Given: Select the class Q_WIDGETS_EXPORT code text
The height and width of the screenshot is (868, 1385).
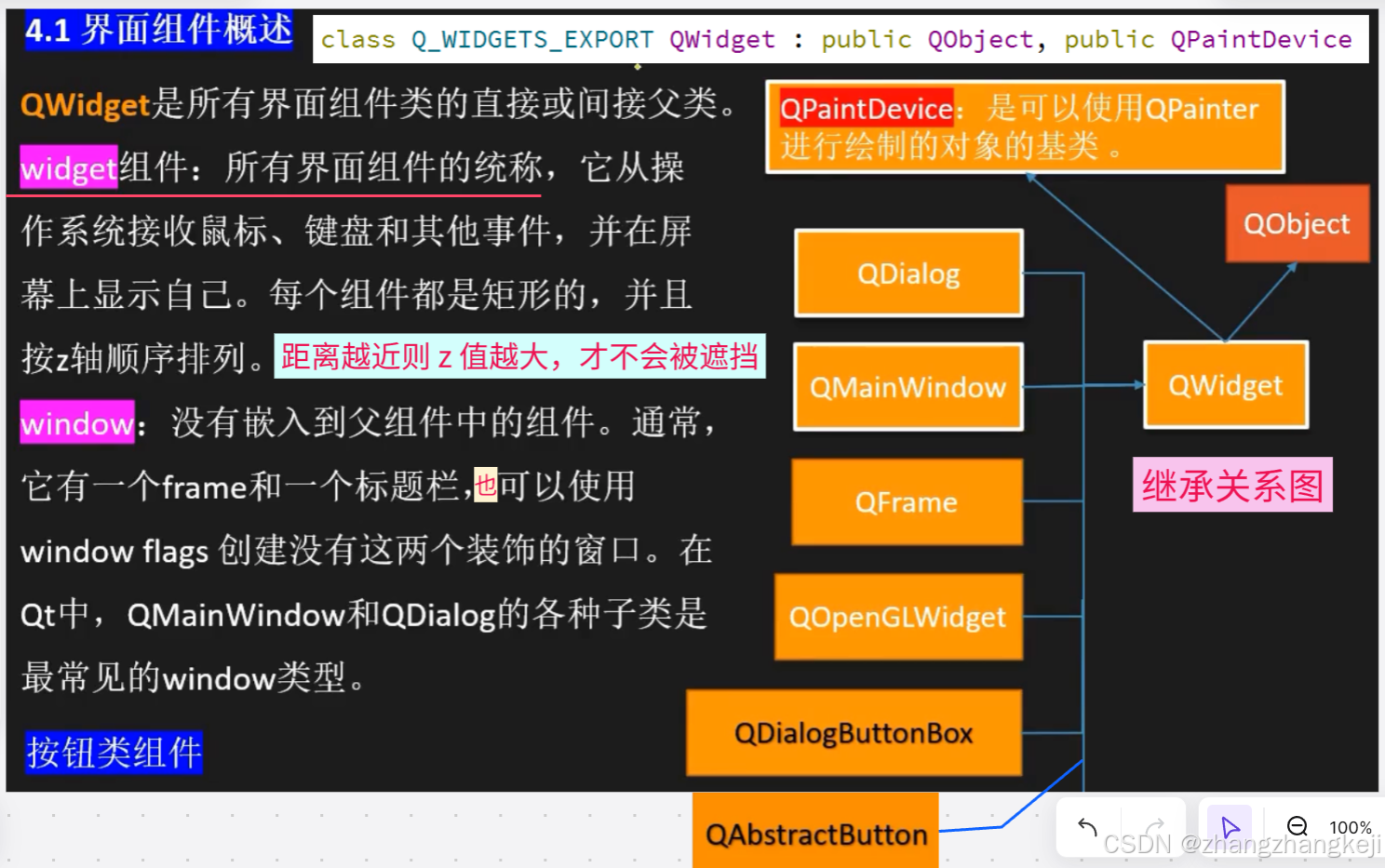Looking at the screenshot, I should click(484, 40).
